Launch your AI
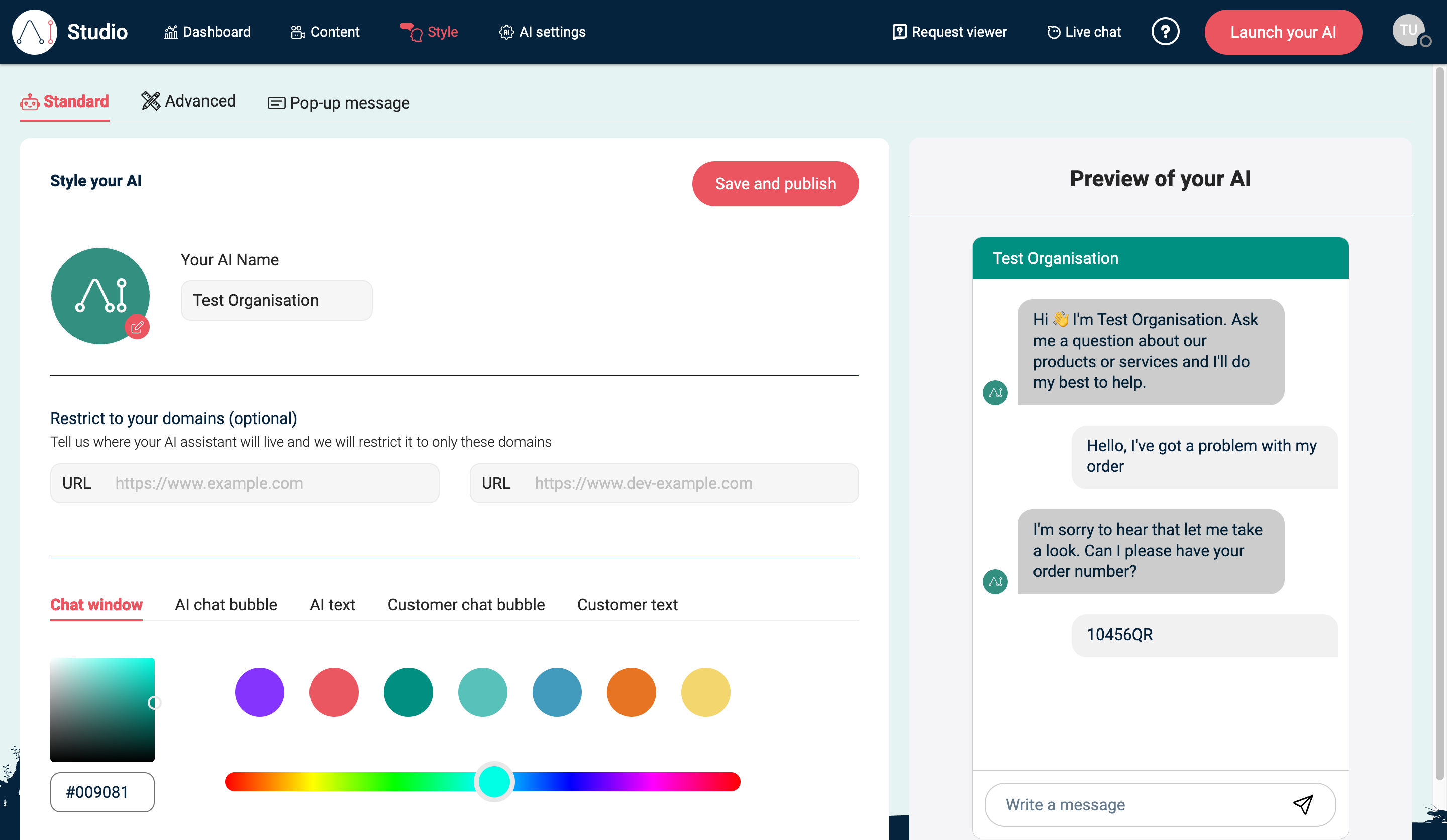The width and height of the screenshot is (1447, 840). click(1283, 32)
